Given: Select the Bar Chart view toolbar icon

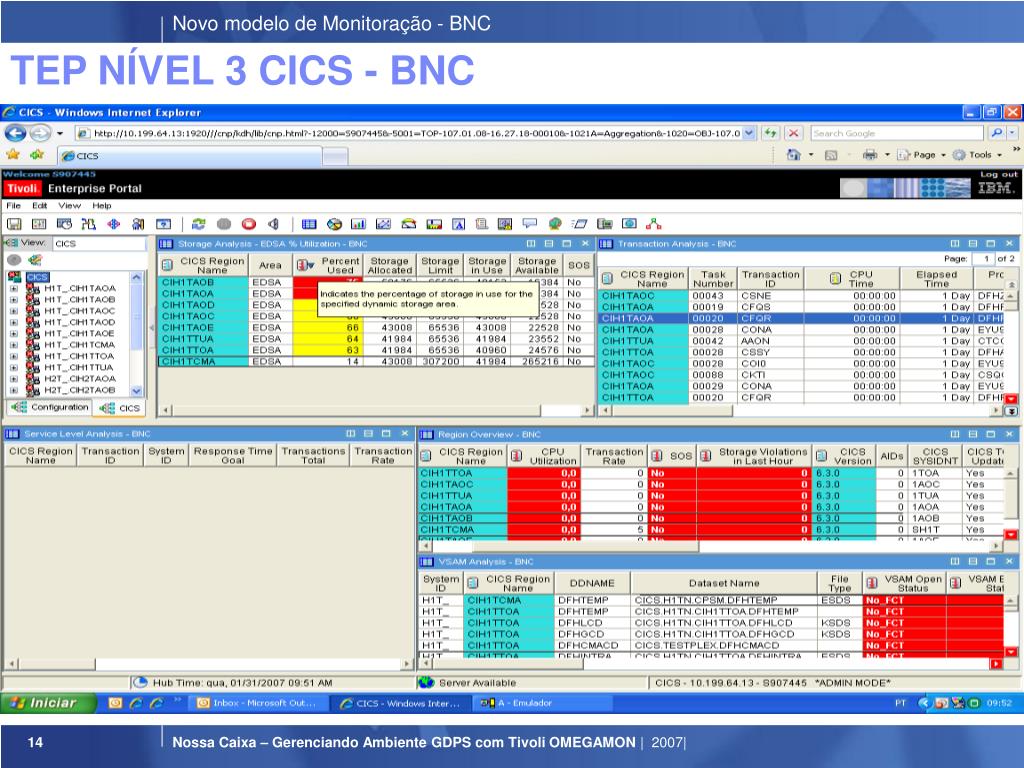Looking at the screenshot, I should point(359,224).
